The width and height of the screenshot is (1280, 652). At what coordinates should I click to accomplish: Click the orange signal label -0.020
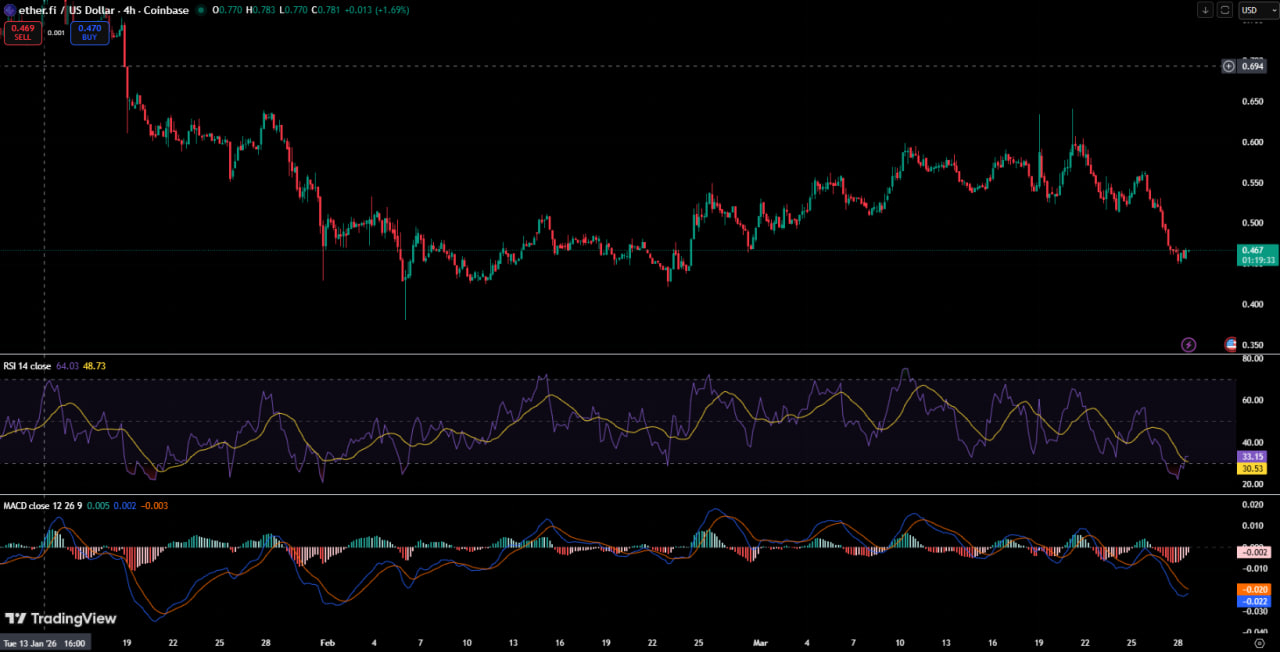[x=1253, y=589]
